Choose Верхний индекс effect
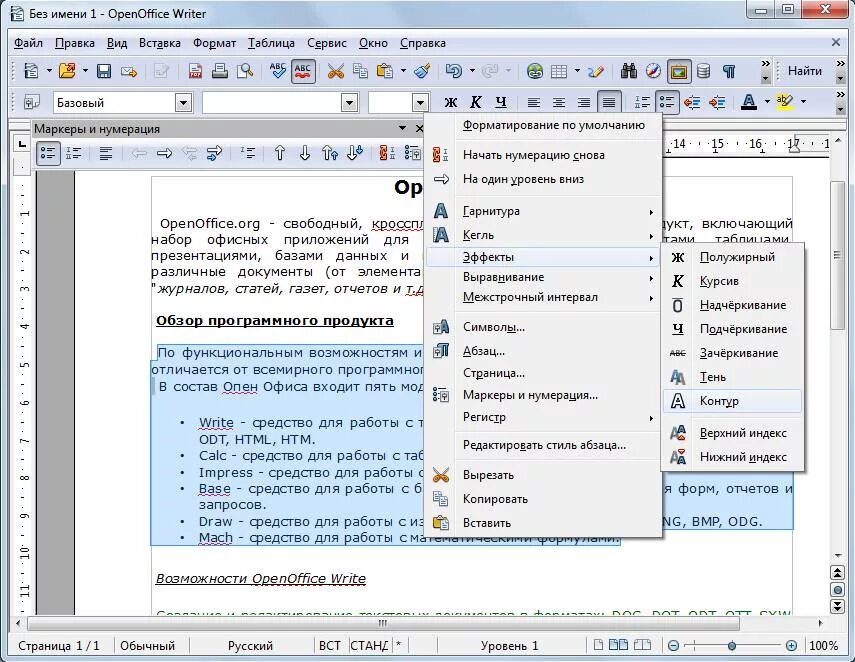The image size is (855, 662). (732, 434)
